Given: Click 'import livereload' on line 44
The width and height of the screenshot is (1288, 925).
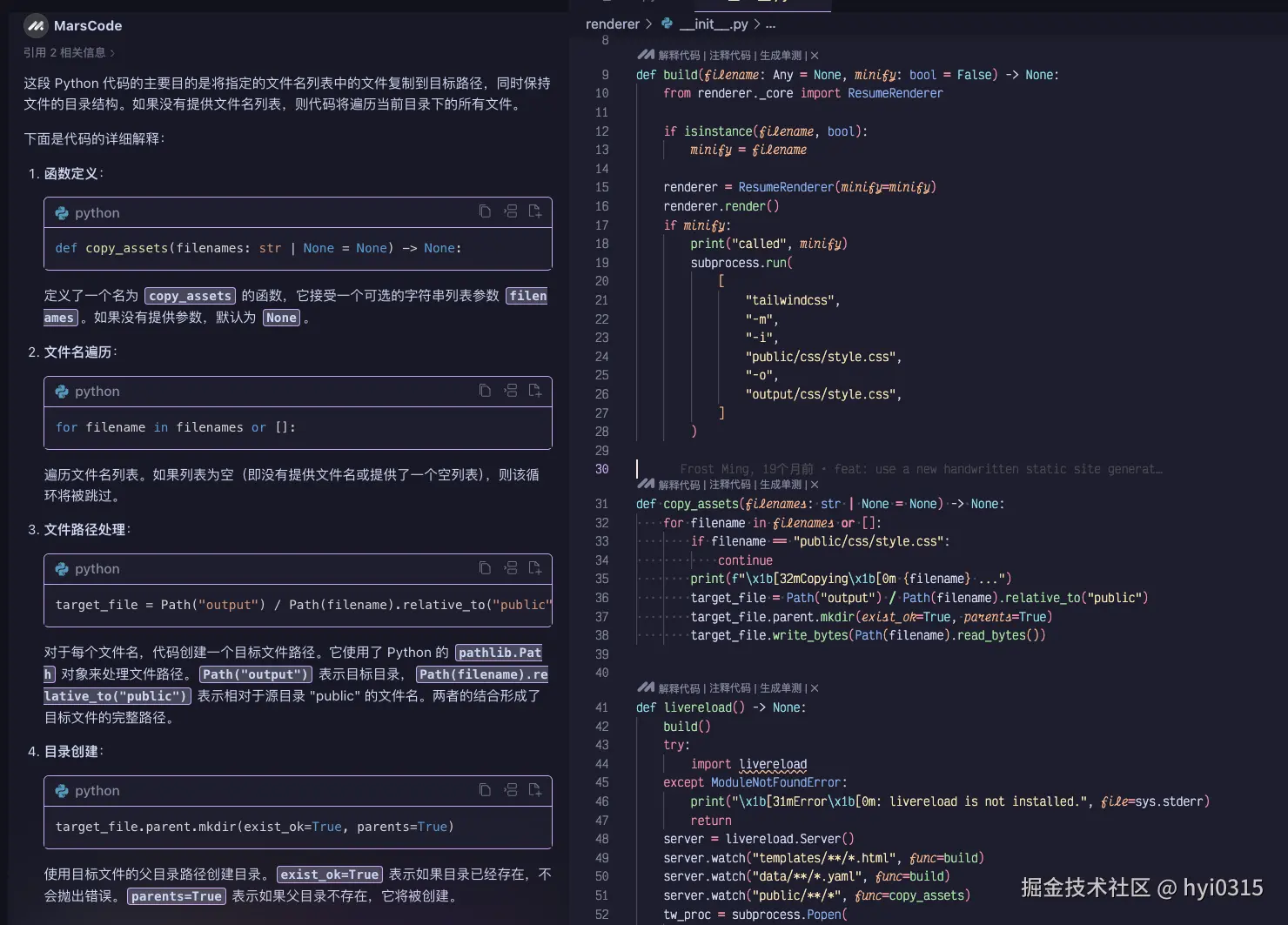Looking at the screenshot, I should click(x=749, y=764).
